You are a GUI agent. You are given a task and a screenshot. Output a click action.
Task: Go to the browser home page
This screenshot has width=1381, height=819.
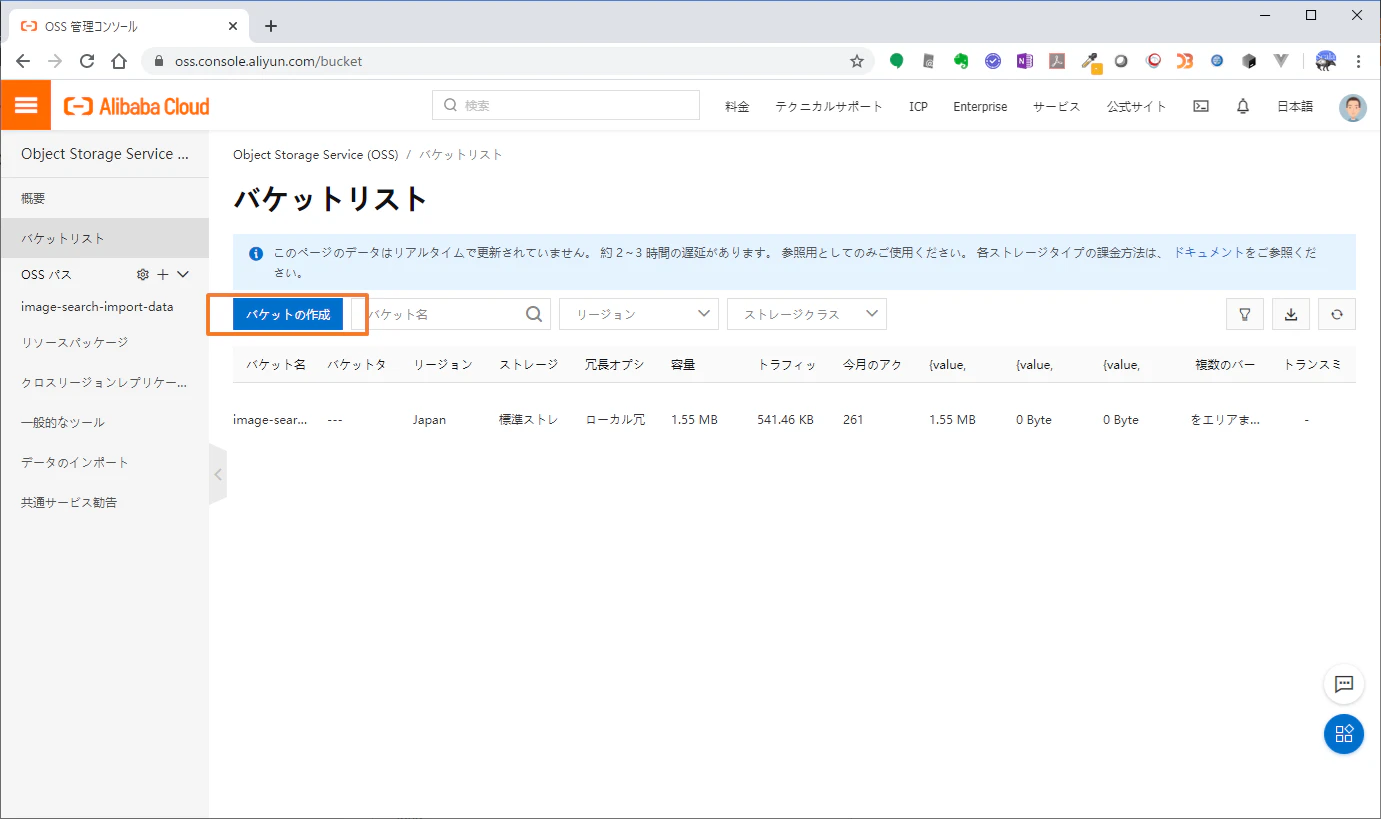(x=119, y=61)
